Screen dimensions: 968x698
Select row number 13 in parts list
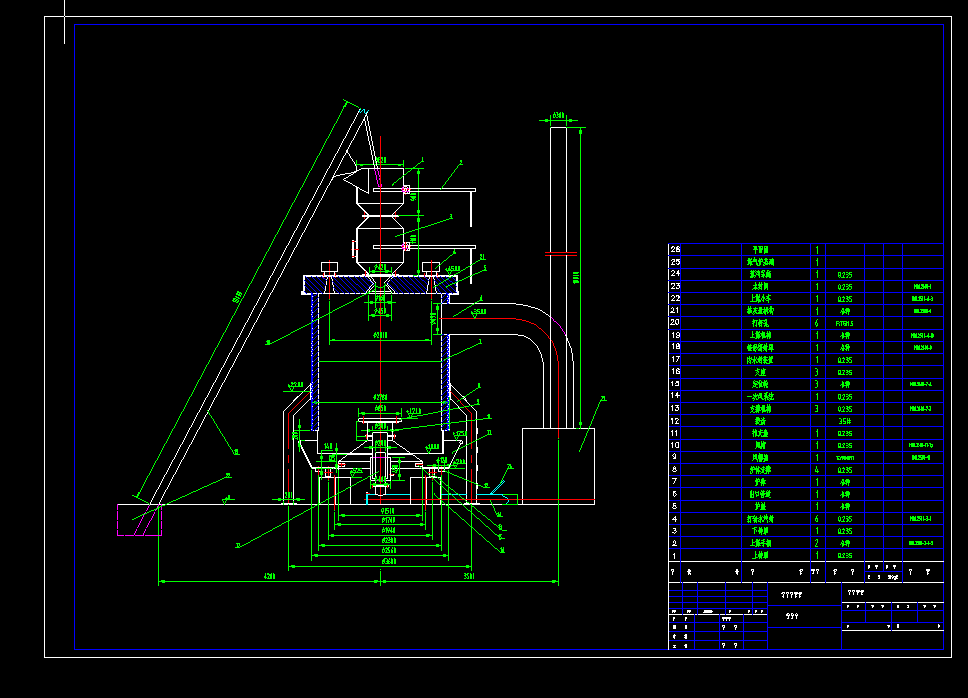coord(674,409)
